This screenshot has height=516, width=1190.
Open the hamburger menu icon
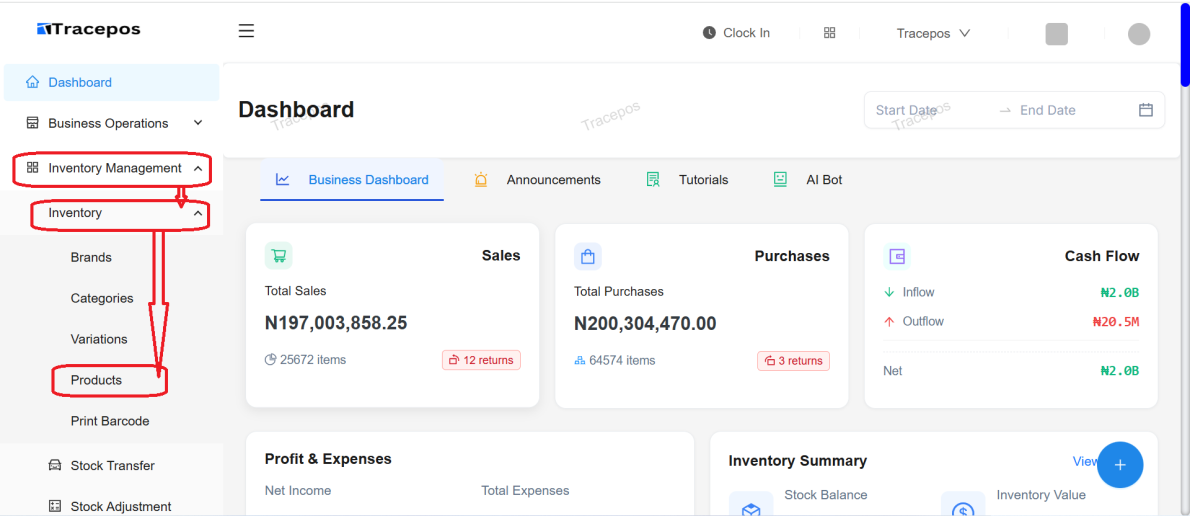click(x=246, y=31)
